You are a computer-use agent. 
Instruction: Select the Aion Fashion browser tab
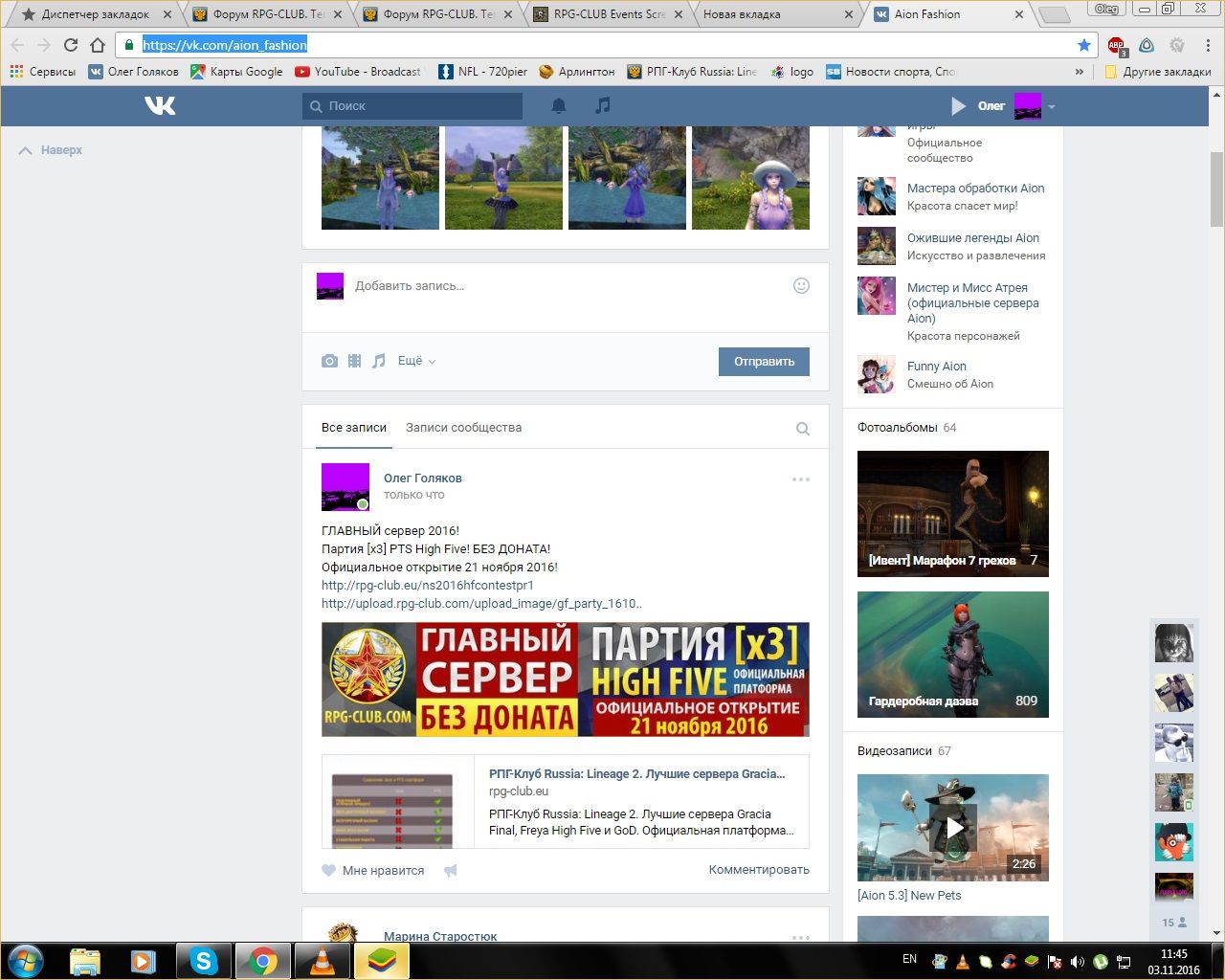(947, 14)
